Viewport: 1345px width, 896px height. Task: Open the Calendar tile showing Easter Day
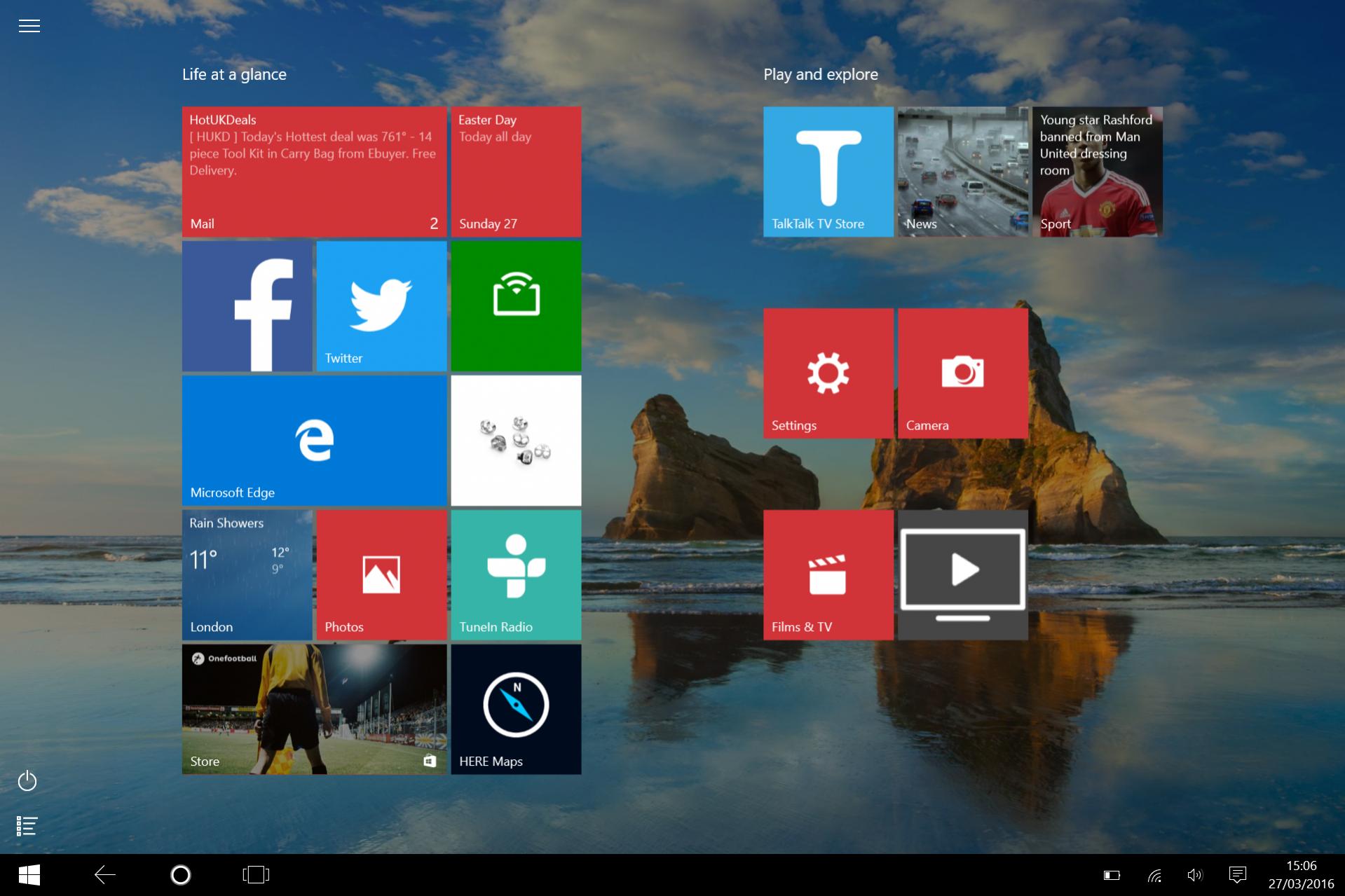516,172
